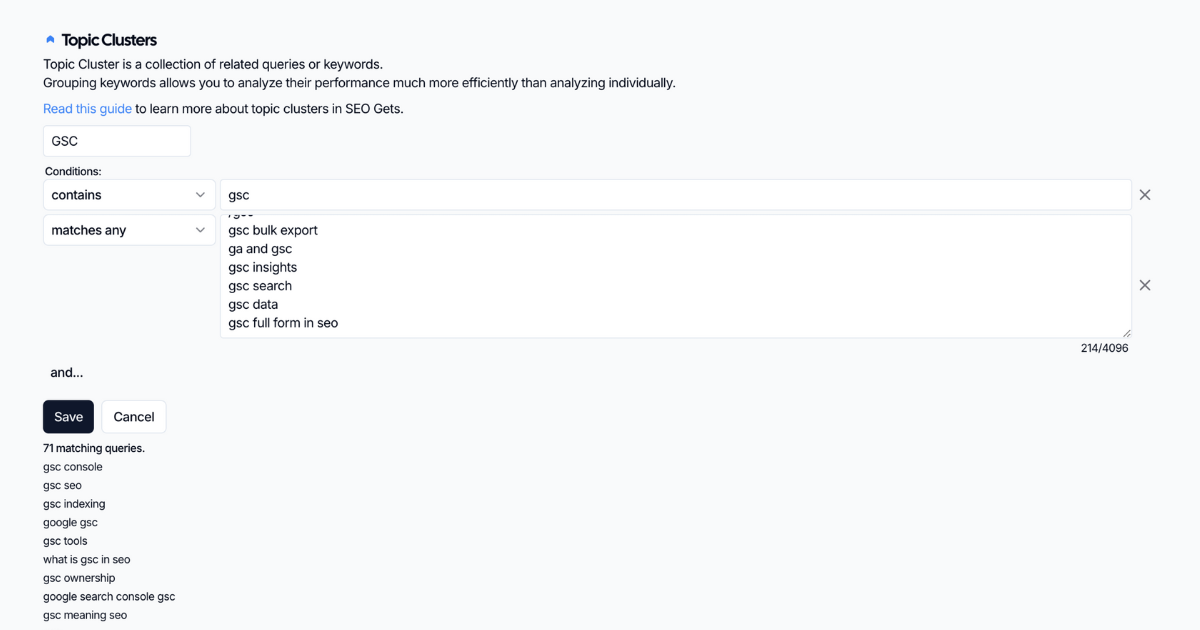Select 'gsc full form in seo' suggestion
The height and width of the screenshot is (630, 1200).
[283, 322]
